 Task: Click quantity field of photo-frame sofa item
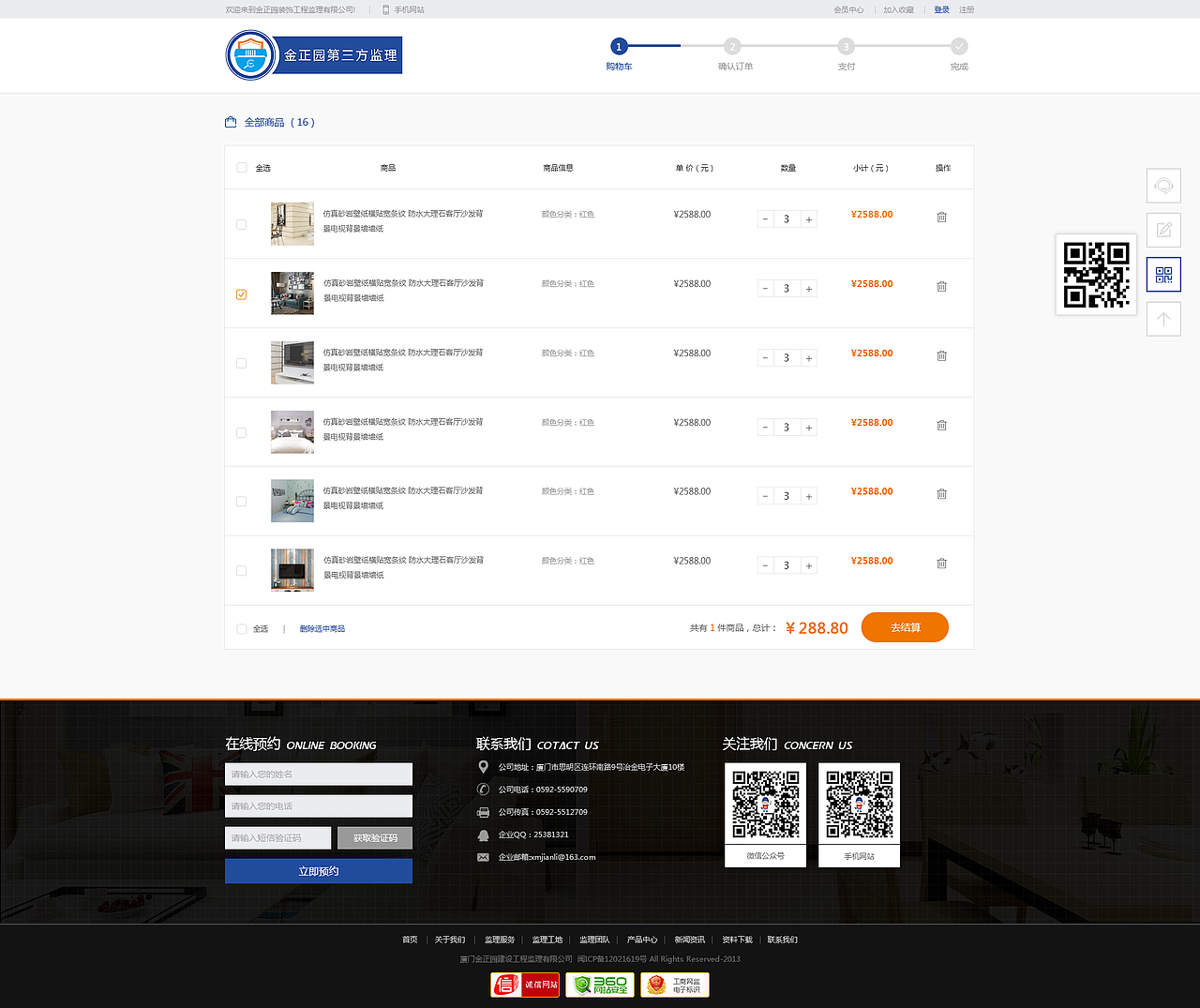[787, 289]
